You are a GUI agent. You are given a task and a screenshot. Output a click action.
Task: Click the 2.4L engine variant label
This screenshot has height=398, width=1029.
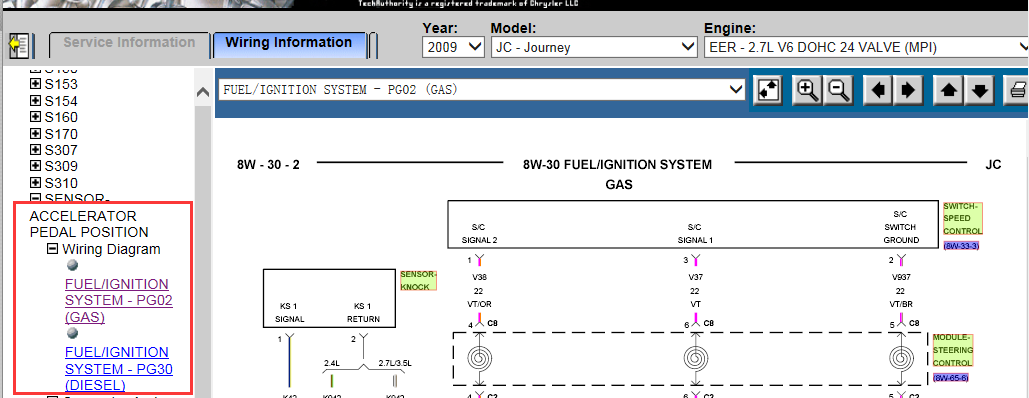pos(333,362)
